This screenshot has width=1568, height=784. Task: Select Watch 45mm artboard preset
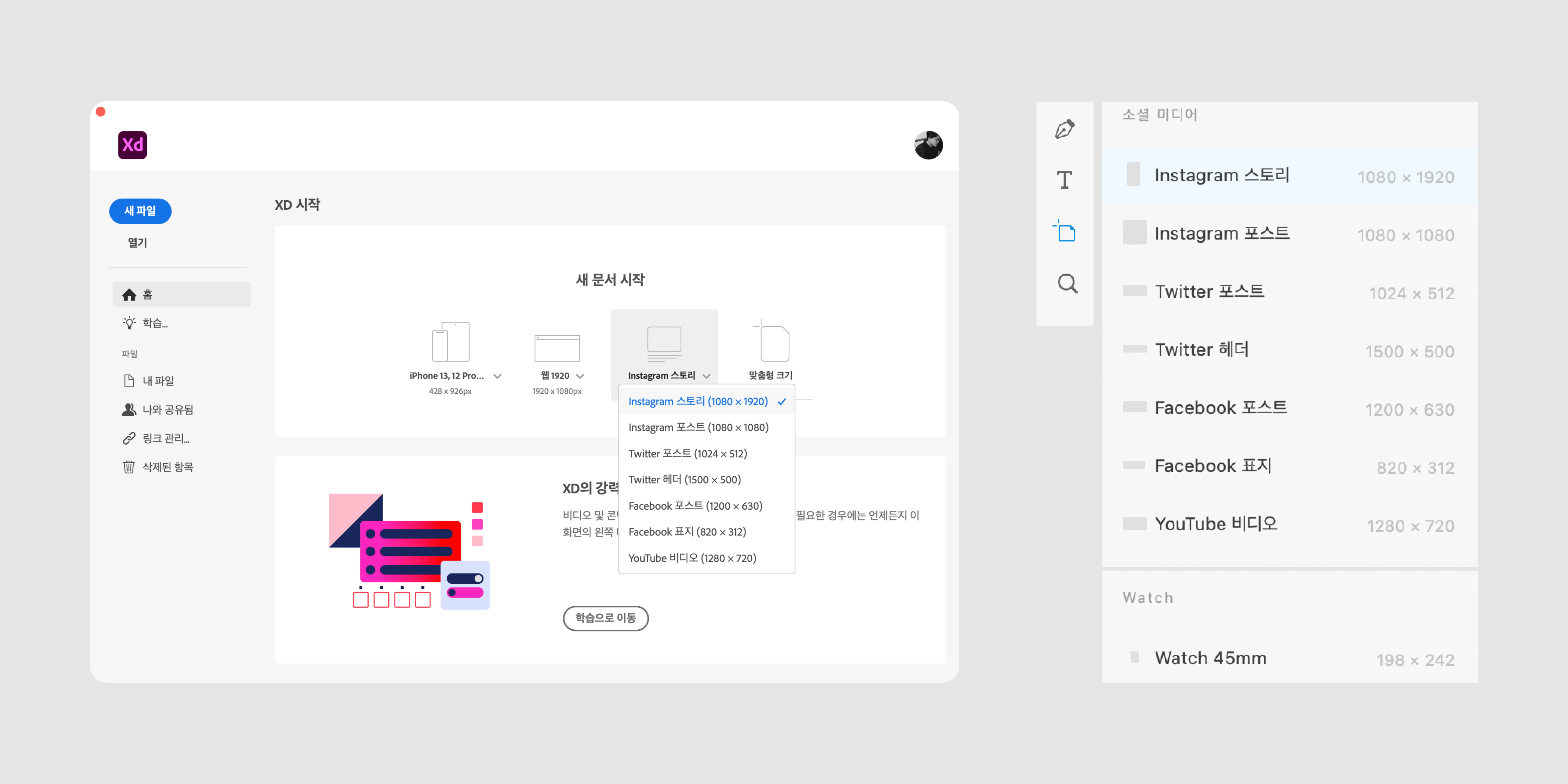click(x=1210, y=658)
